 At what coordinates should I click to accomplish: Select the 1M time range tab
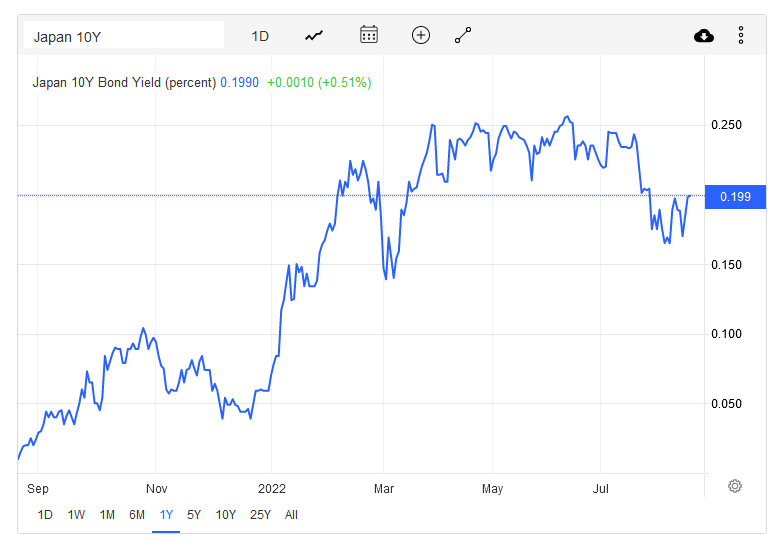[107, 515]
